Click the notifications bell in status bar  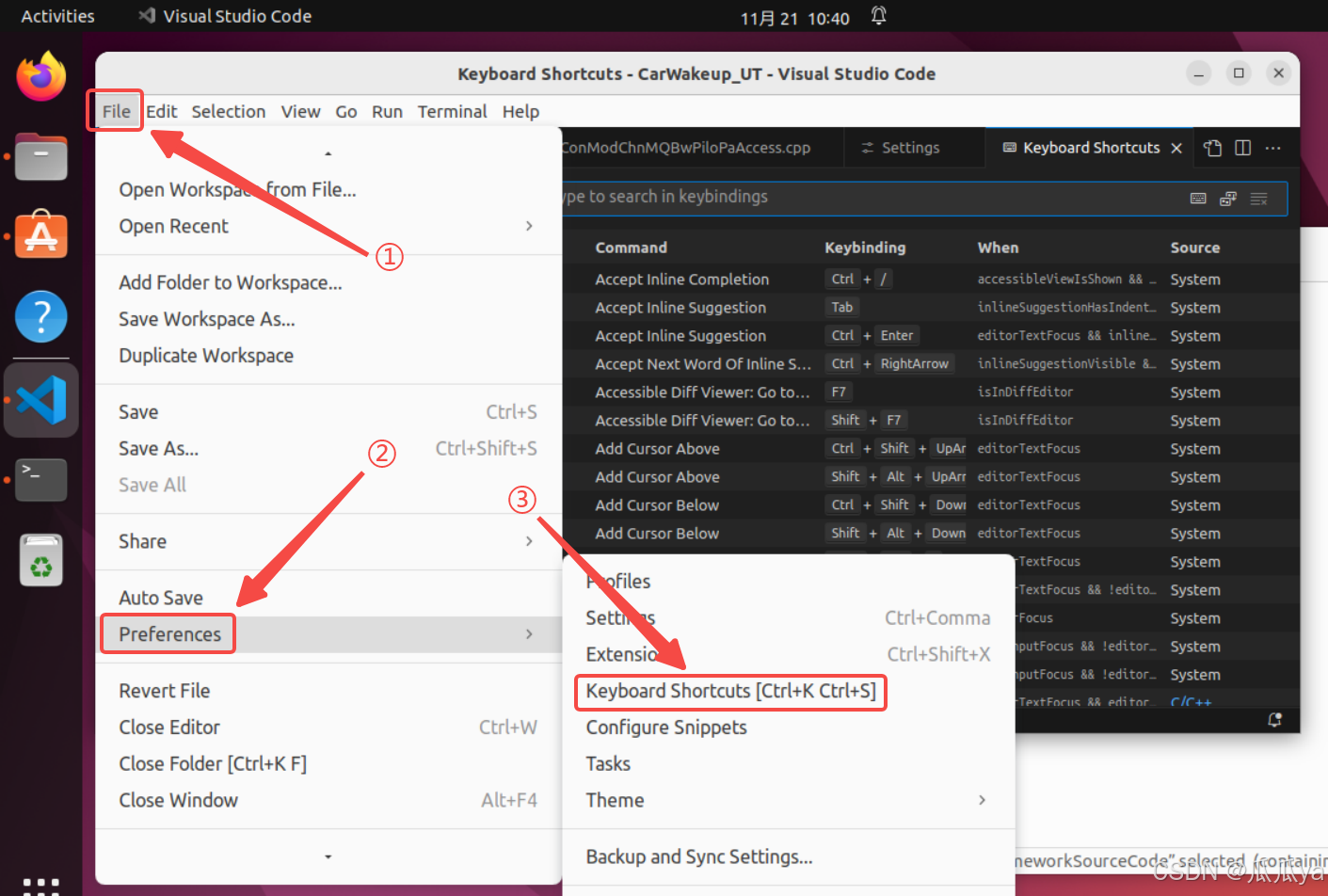click(1275, 720)
